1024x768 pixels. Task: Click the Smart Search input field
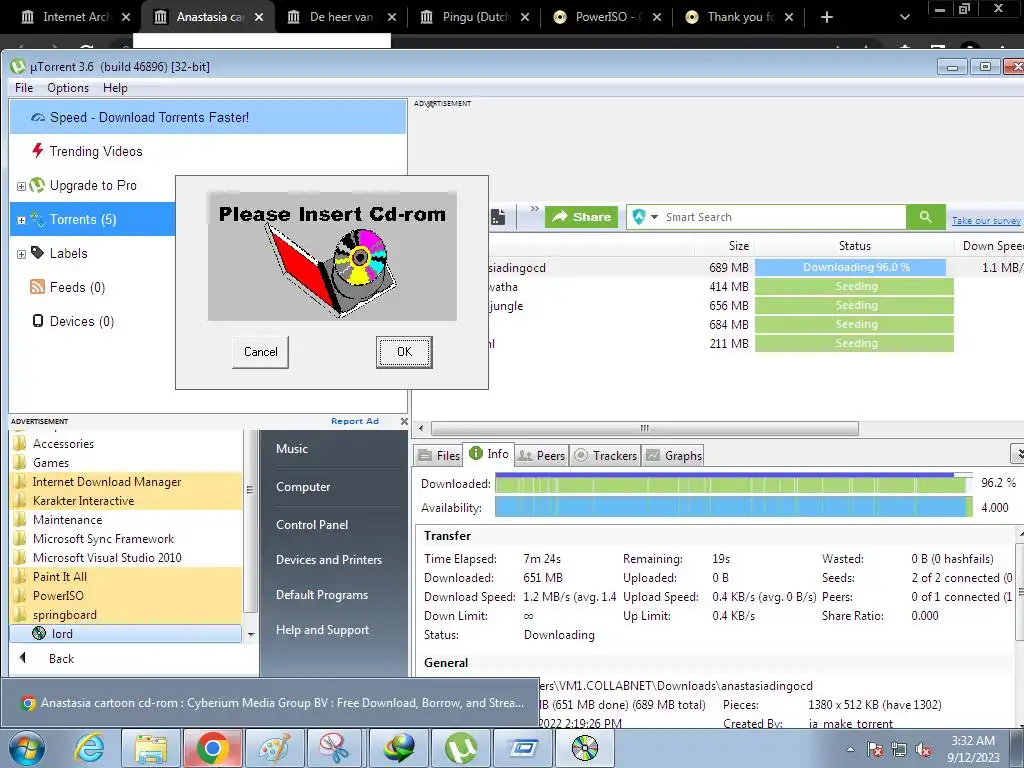coord(783,217)
